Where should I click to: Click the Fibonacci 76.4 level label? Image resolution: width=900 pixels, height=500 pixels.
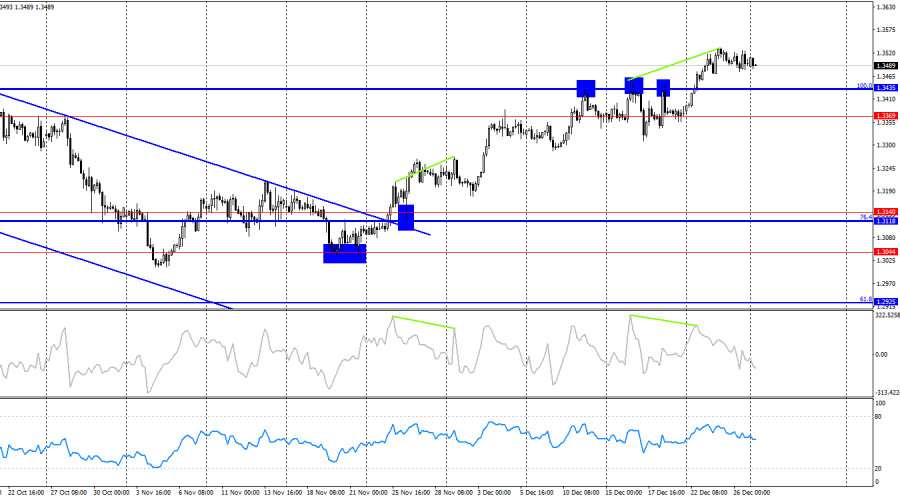tap(866, 217)
